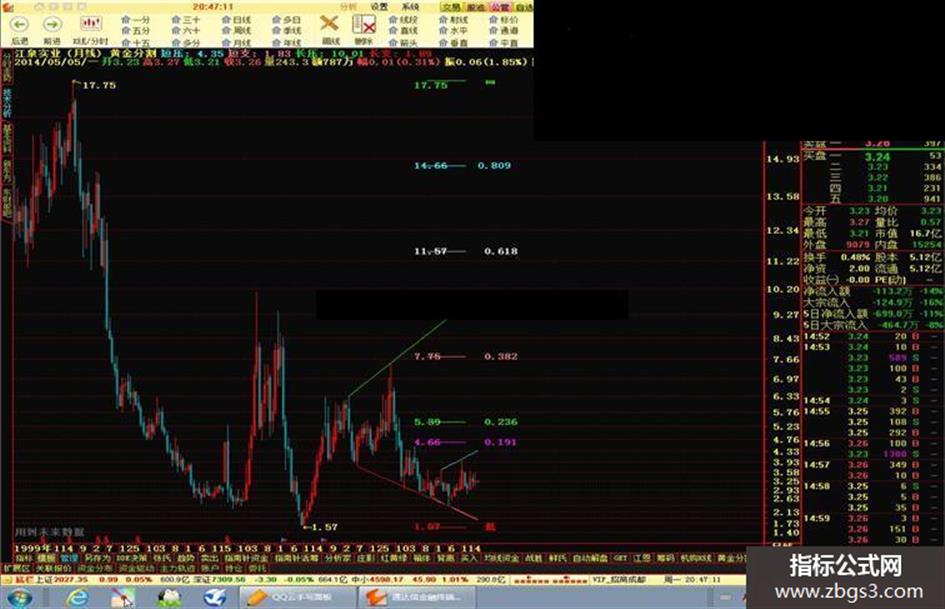Viewport: 945px width, 609px height.
Task: Select the 红黄绿 indicator tab
Action: [x=394, y=558]
